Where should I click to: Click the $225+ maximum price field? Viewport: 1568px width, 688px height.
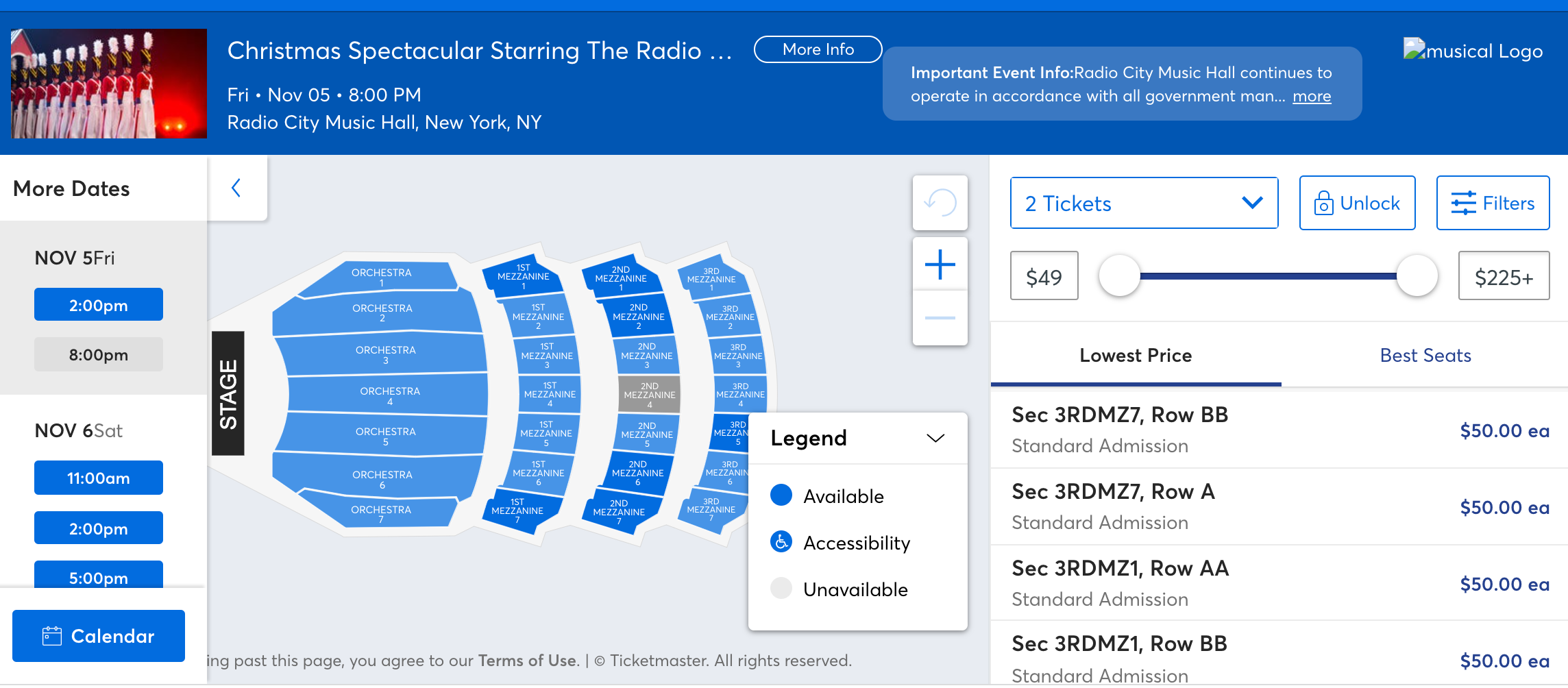pos(1504,275)
